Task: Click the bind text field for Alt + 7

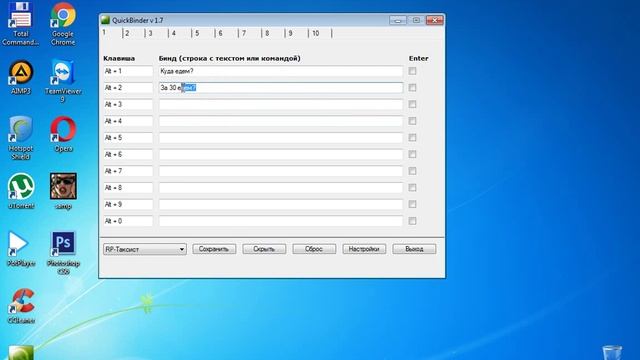Action: coord(281,171)
